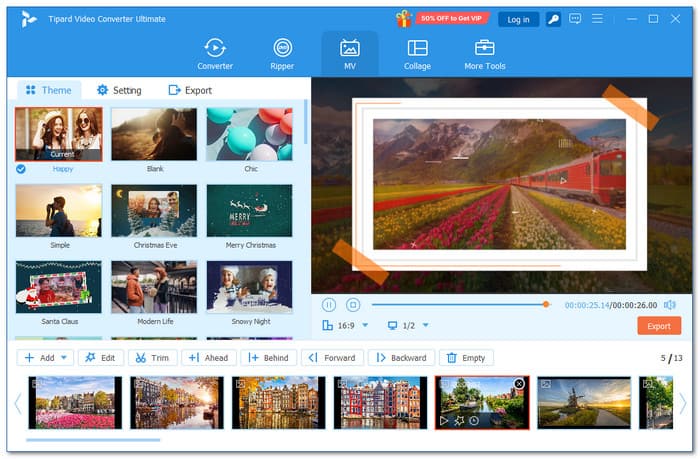Click the Happy theme checkmark

click(x=21, y=169)
